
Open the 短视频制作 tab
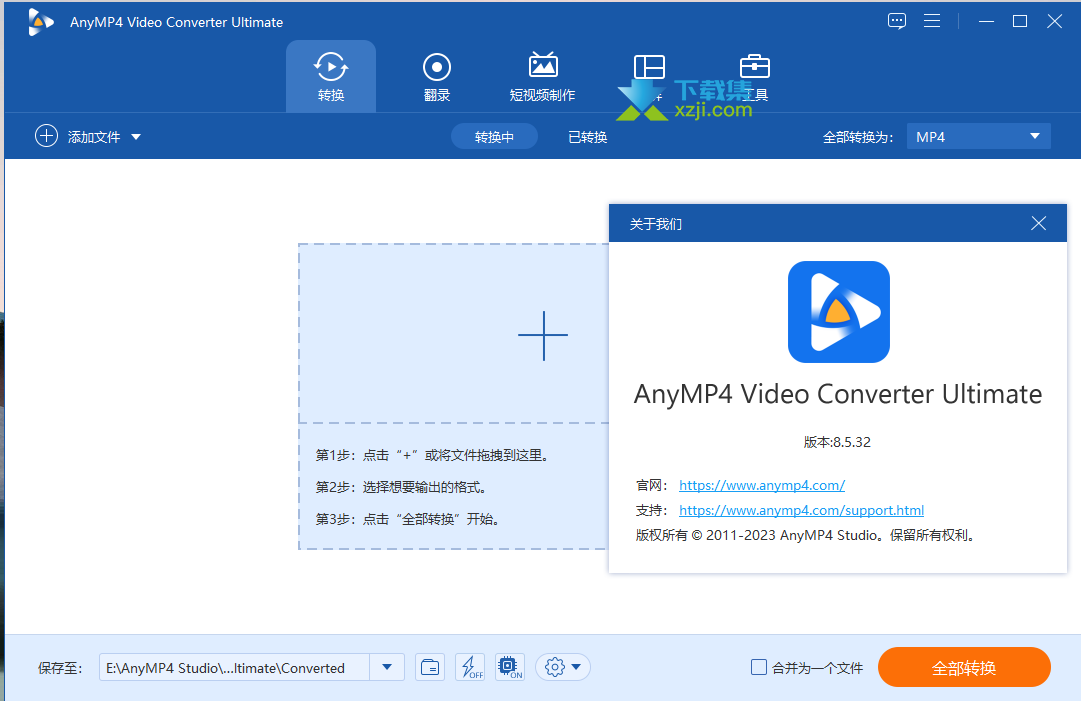pyautogui.click(x=543, y=77)
